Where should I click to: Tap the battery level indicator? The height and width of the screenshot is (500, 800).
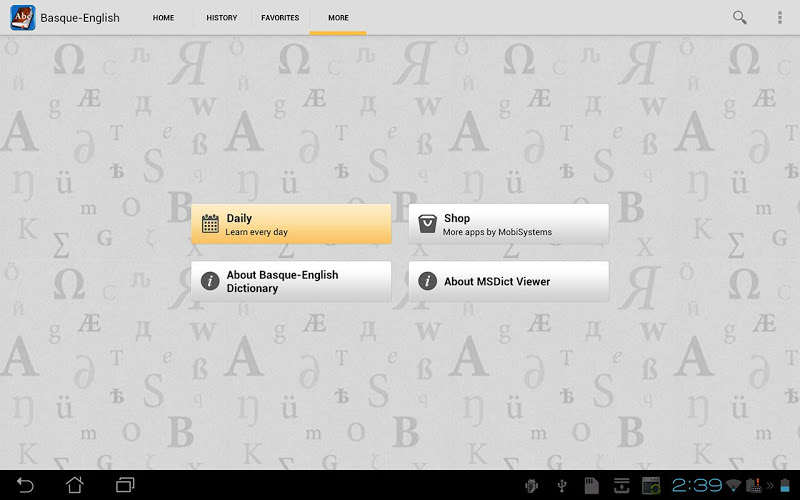[x=785, y=486]
